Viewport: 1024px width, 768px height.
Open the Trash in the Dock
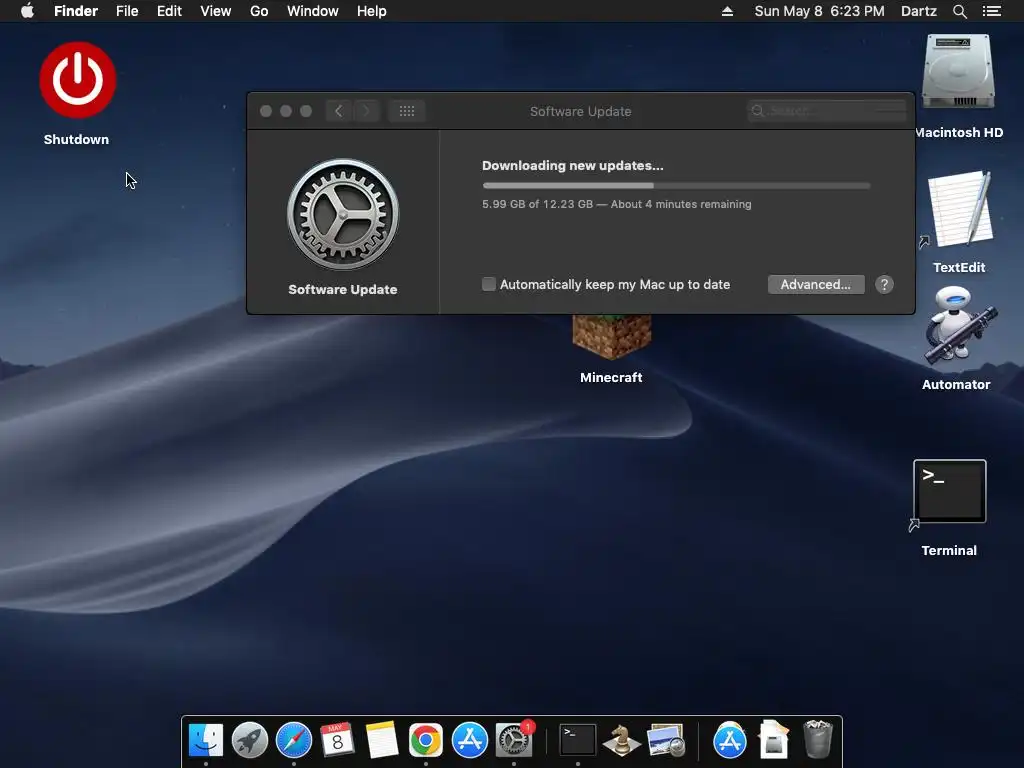click(818, 741)
